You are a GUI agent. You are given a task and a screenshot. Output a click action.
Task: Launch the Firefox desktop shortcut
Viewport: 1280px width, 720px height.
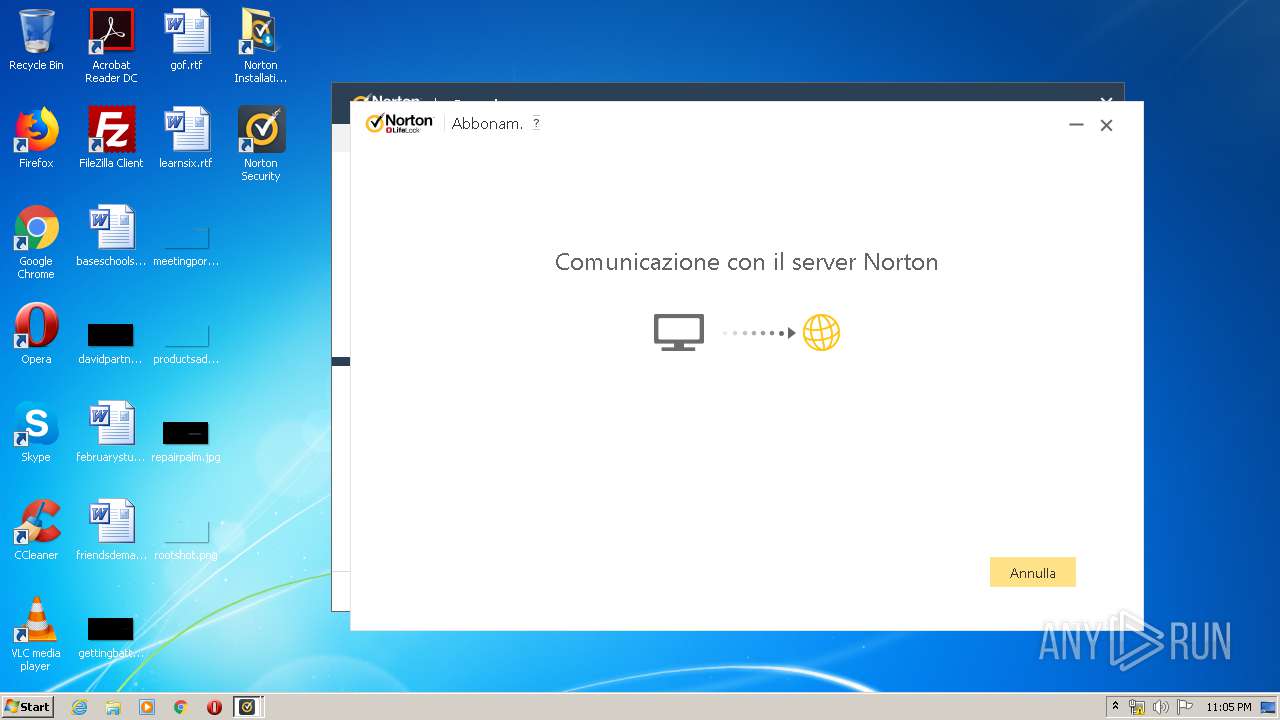click(x=36, y=138)
